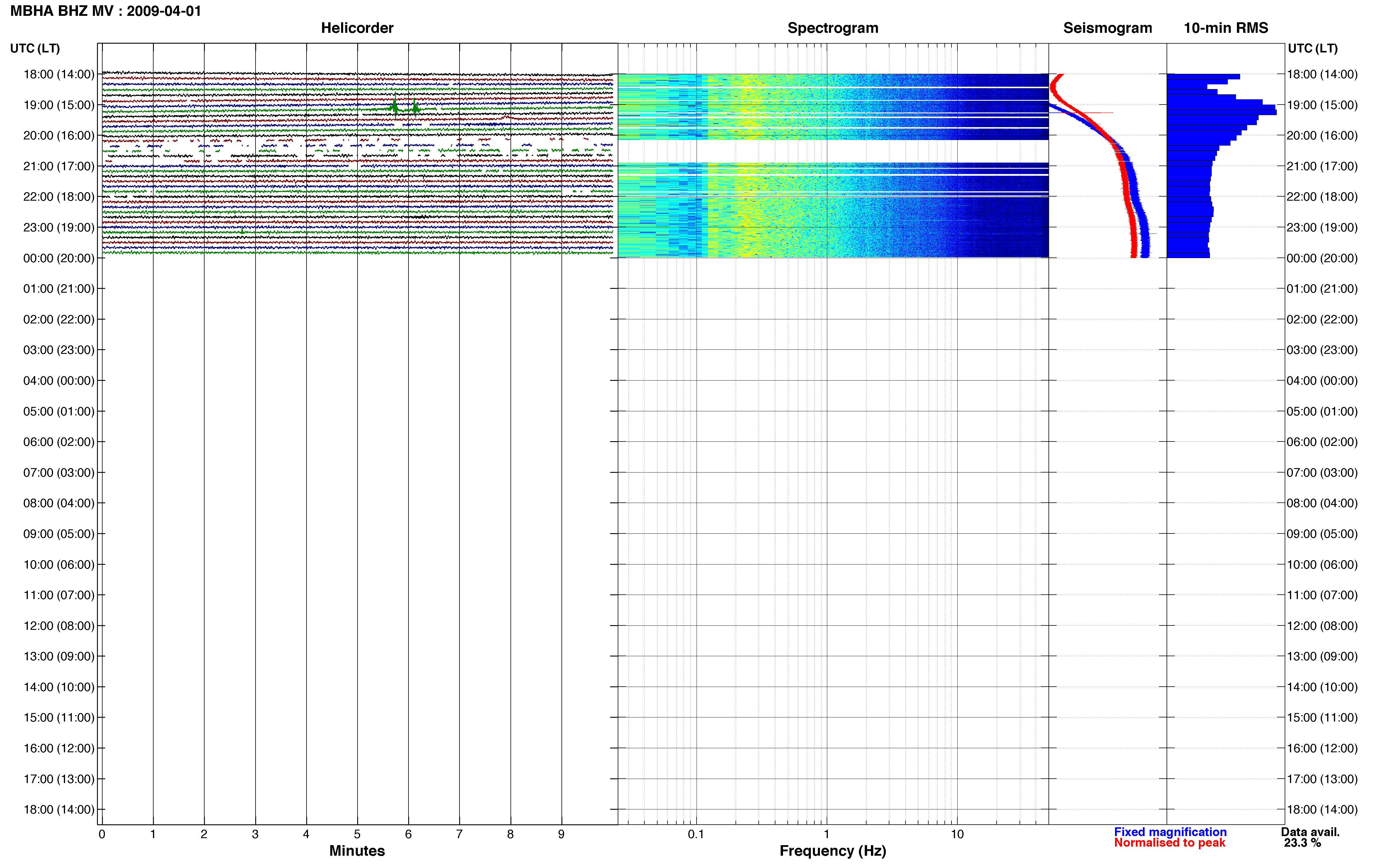This screenshot has width=1389, height=868.
Task: Click the '0.1' frequency tick label
Action: coord(696,834)
